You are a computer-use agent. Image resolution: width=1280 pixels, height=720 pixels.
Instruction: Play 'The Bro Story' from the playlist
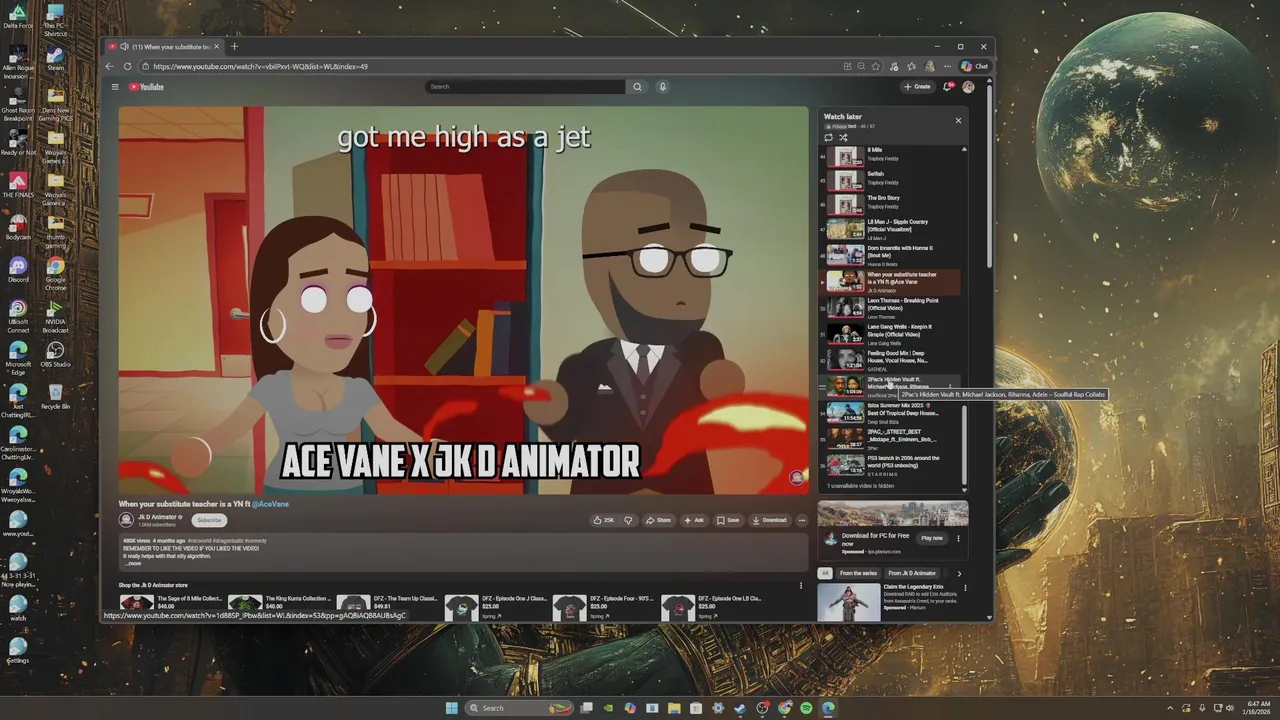[892, 203]
